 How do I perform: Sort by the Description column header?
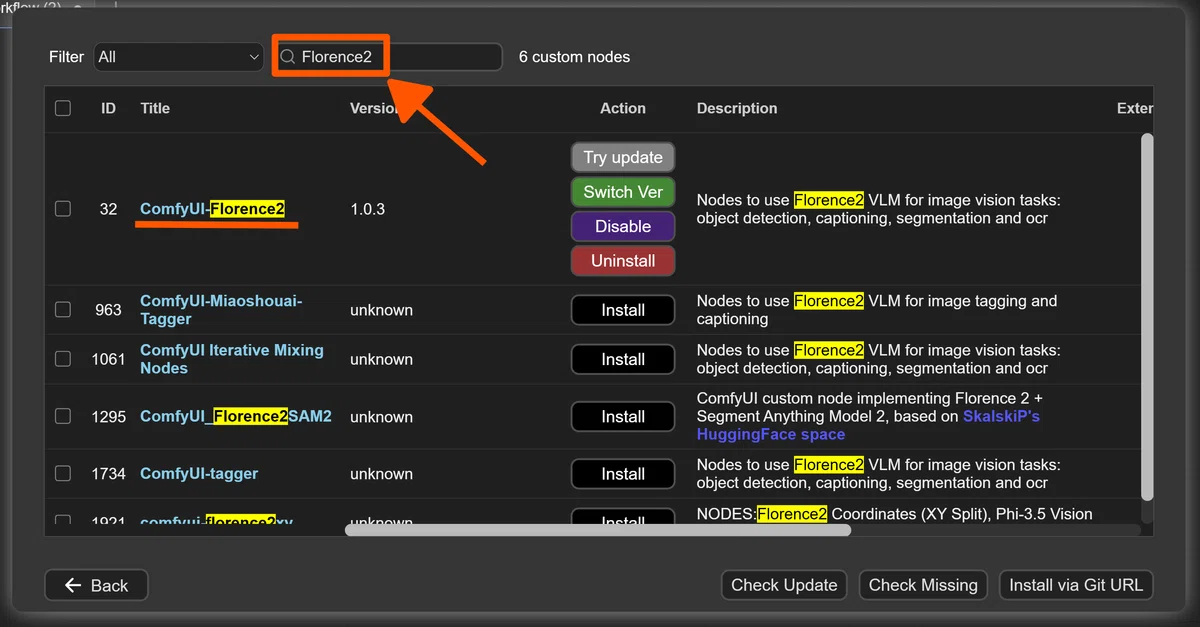coord(737,108)
